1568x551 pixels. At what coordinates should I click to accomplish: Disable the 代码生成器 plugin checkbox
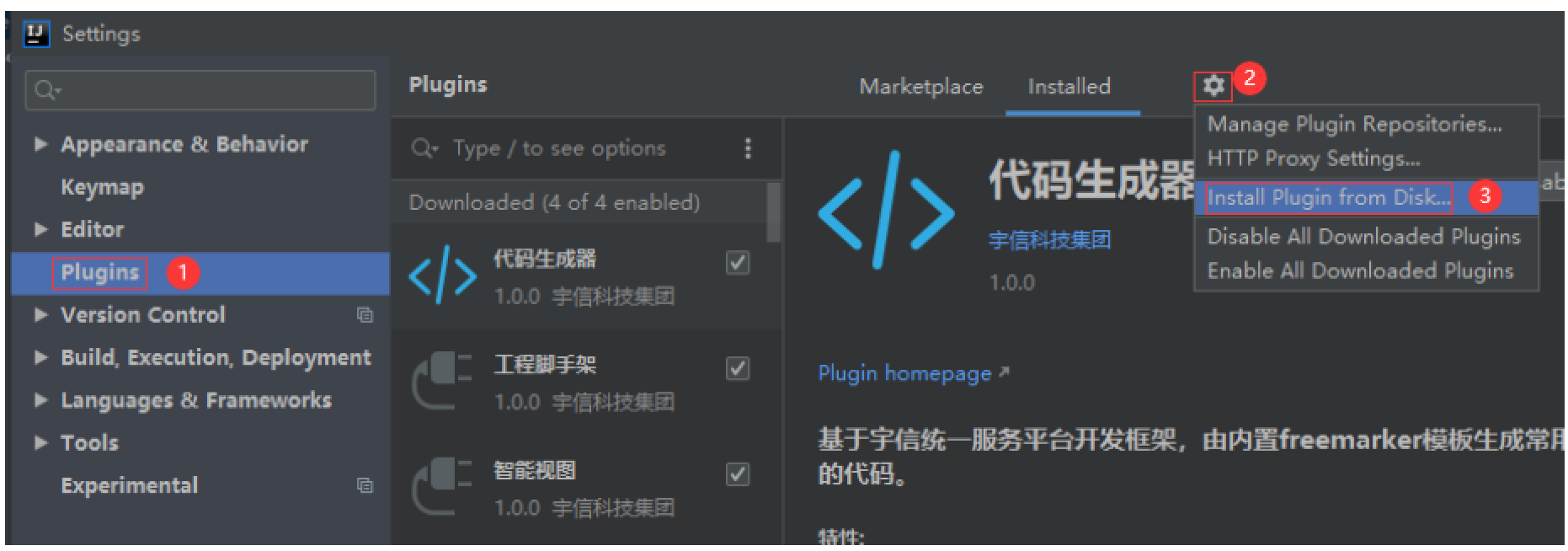click(x=738, y=263)
